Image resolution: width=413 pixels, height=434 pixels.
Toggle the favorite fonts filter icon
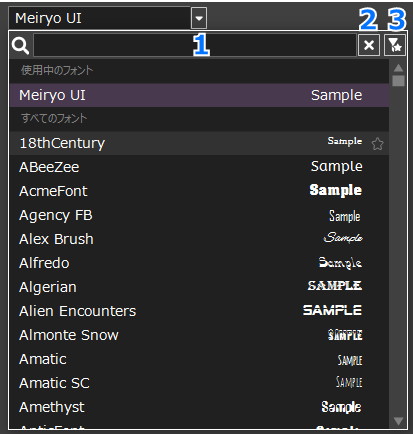click(395, 45)
